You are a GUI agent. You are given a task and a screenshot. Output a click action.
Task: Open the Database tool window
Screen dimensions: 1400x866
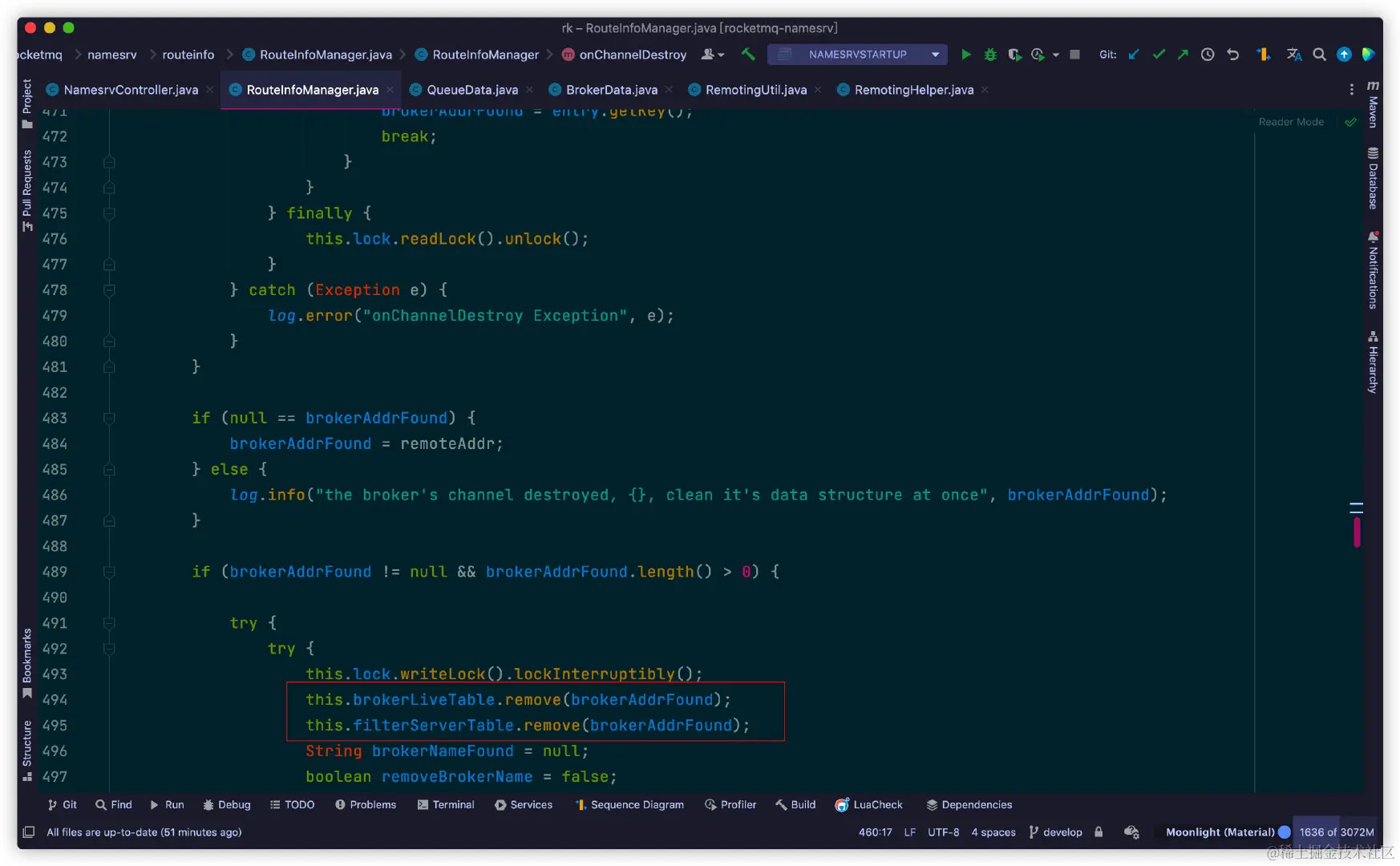tap(1373, 179)
